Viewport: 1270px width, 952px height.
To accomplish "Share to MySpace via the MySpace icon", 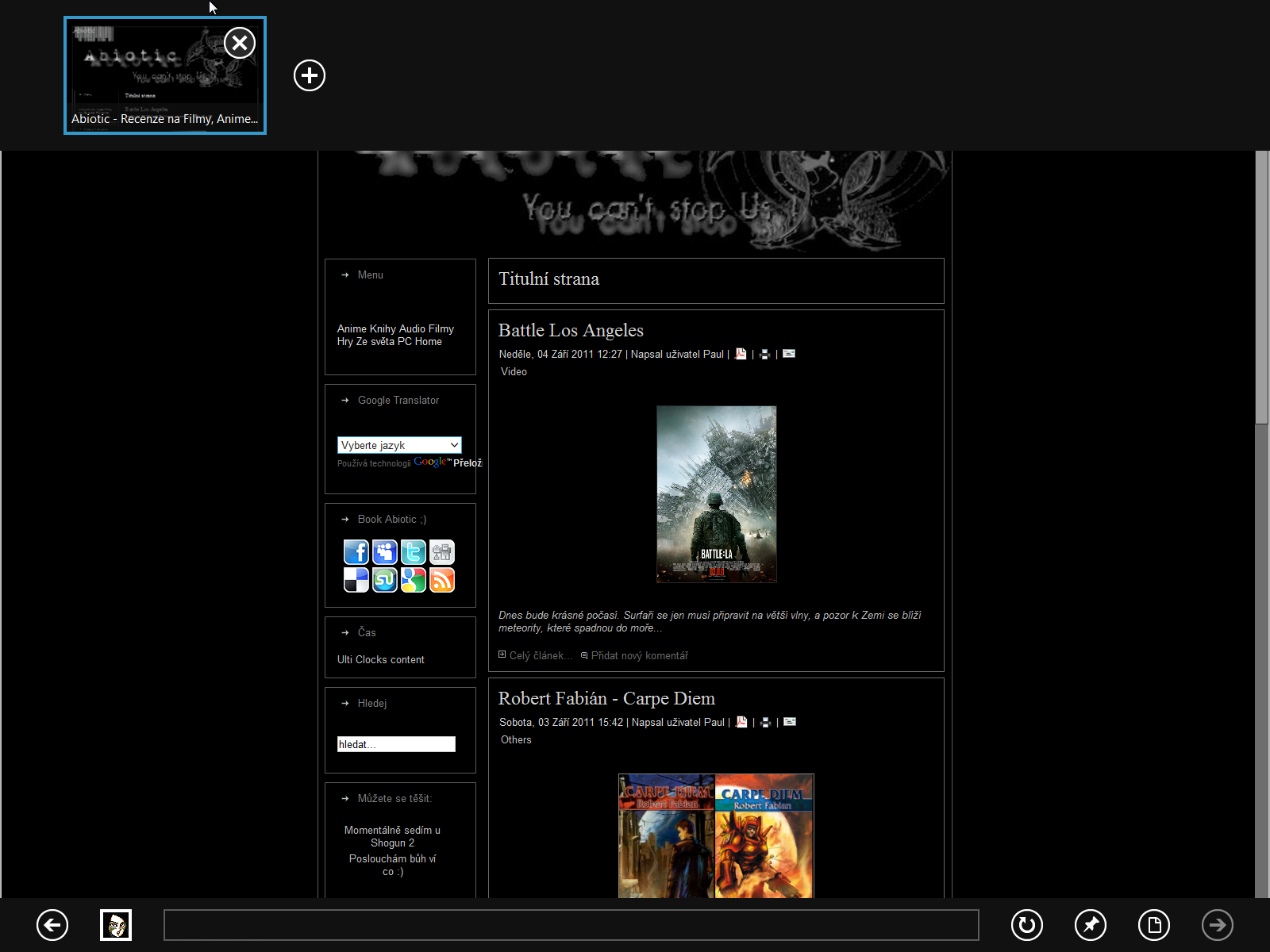I will pyautogui.click(x=385, y=551).
